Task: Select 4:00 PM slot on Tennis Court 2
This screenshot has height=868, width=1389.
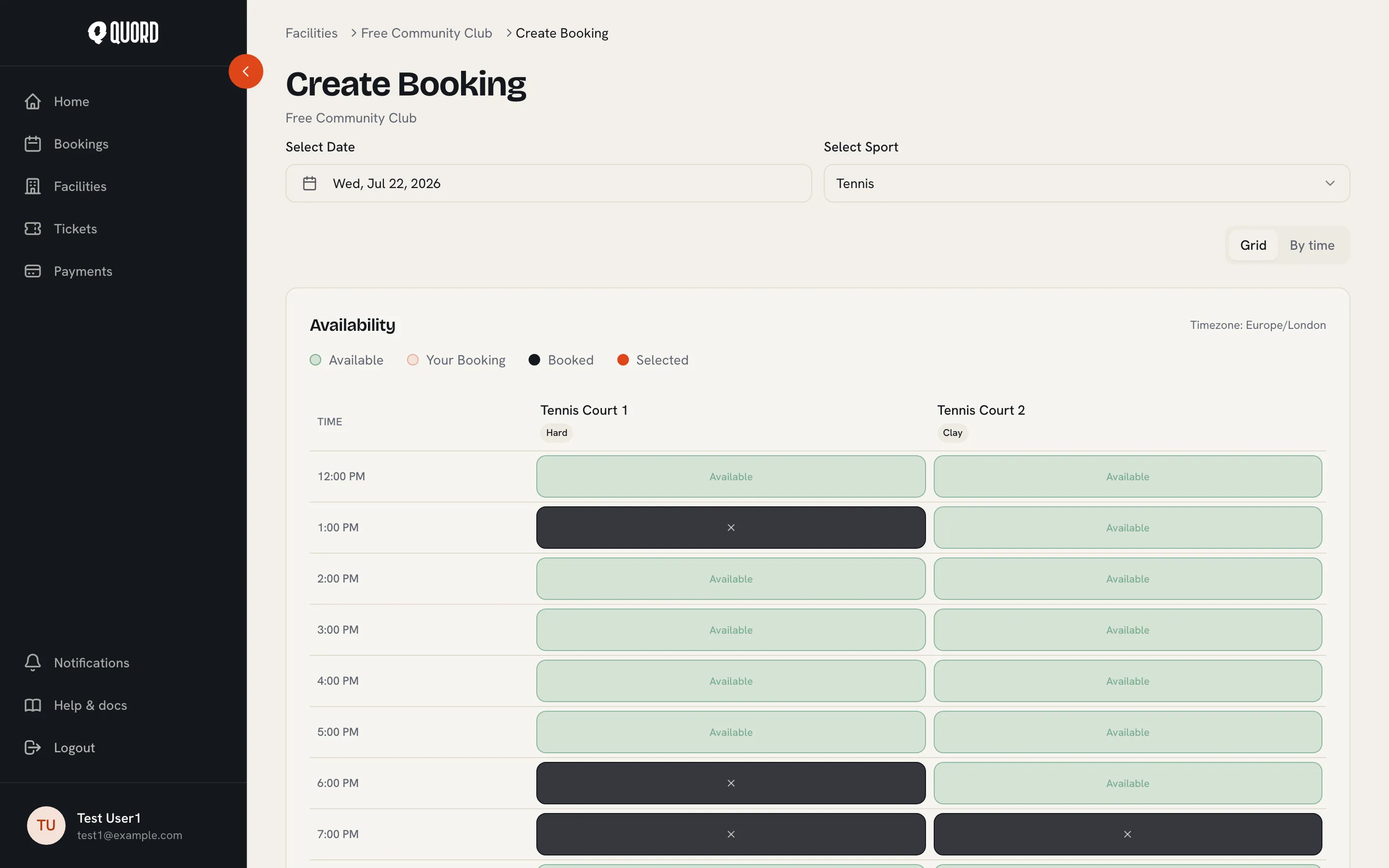Action: (x=1127, y=681)
